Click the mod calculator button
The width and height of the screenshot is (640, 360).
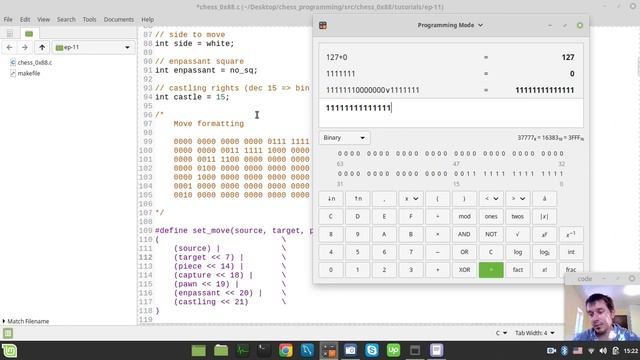(464, 217)
